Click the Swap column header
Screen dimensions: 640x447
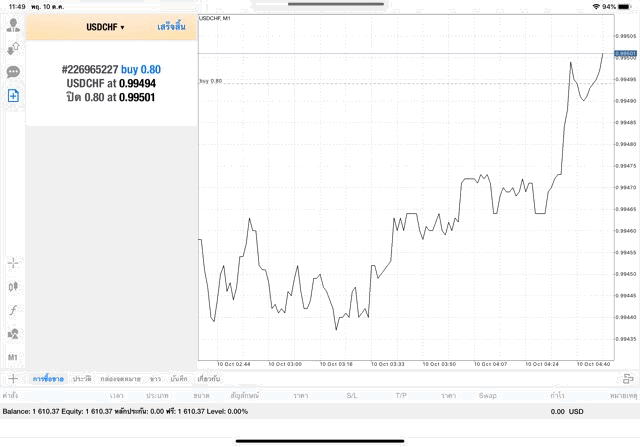click(487, 396)
